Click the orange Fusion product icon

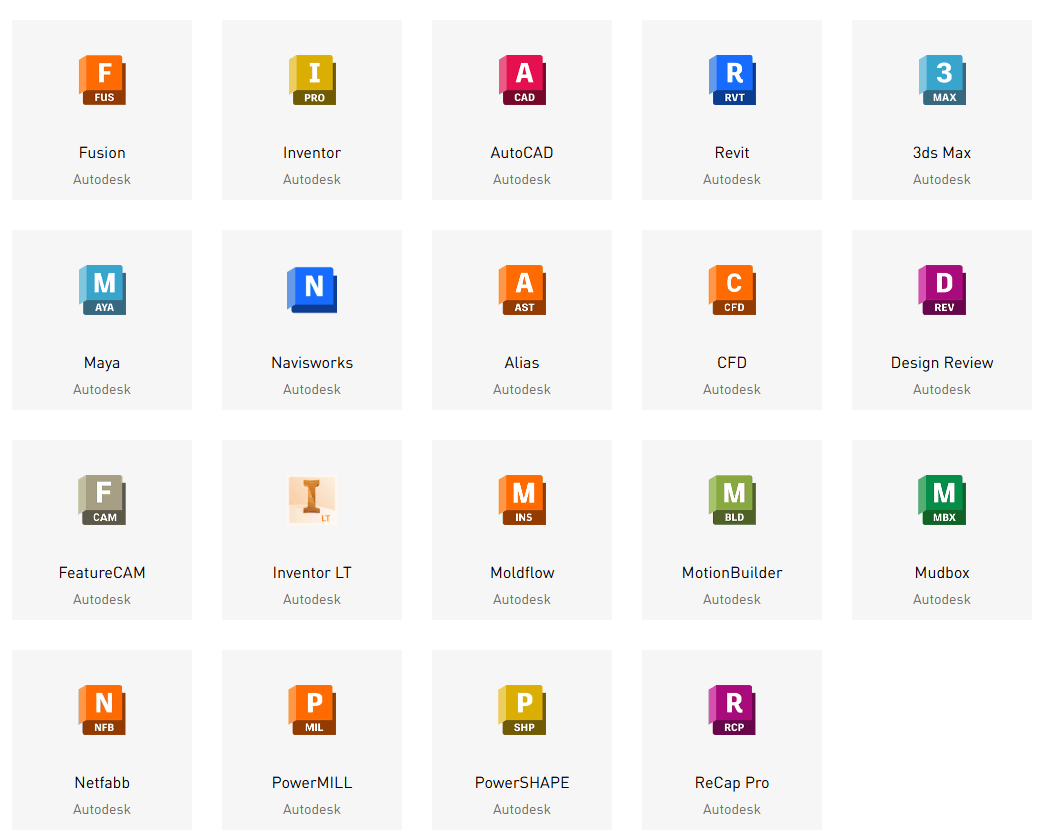pyautogui.click(x=102, y=80)
